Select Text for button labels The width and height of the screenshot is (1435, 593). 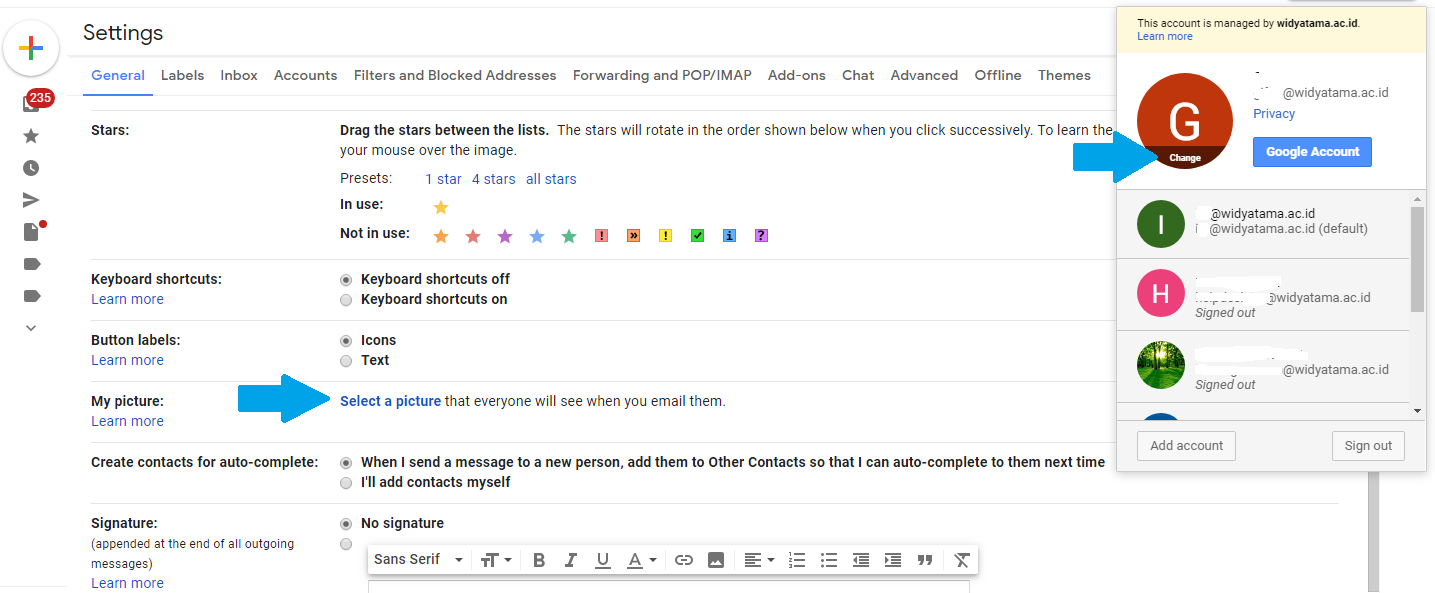pos(346,361)
